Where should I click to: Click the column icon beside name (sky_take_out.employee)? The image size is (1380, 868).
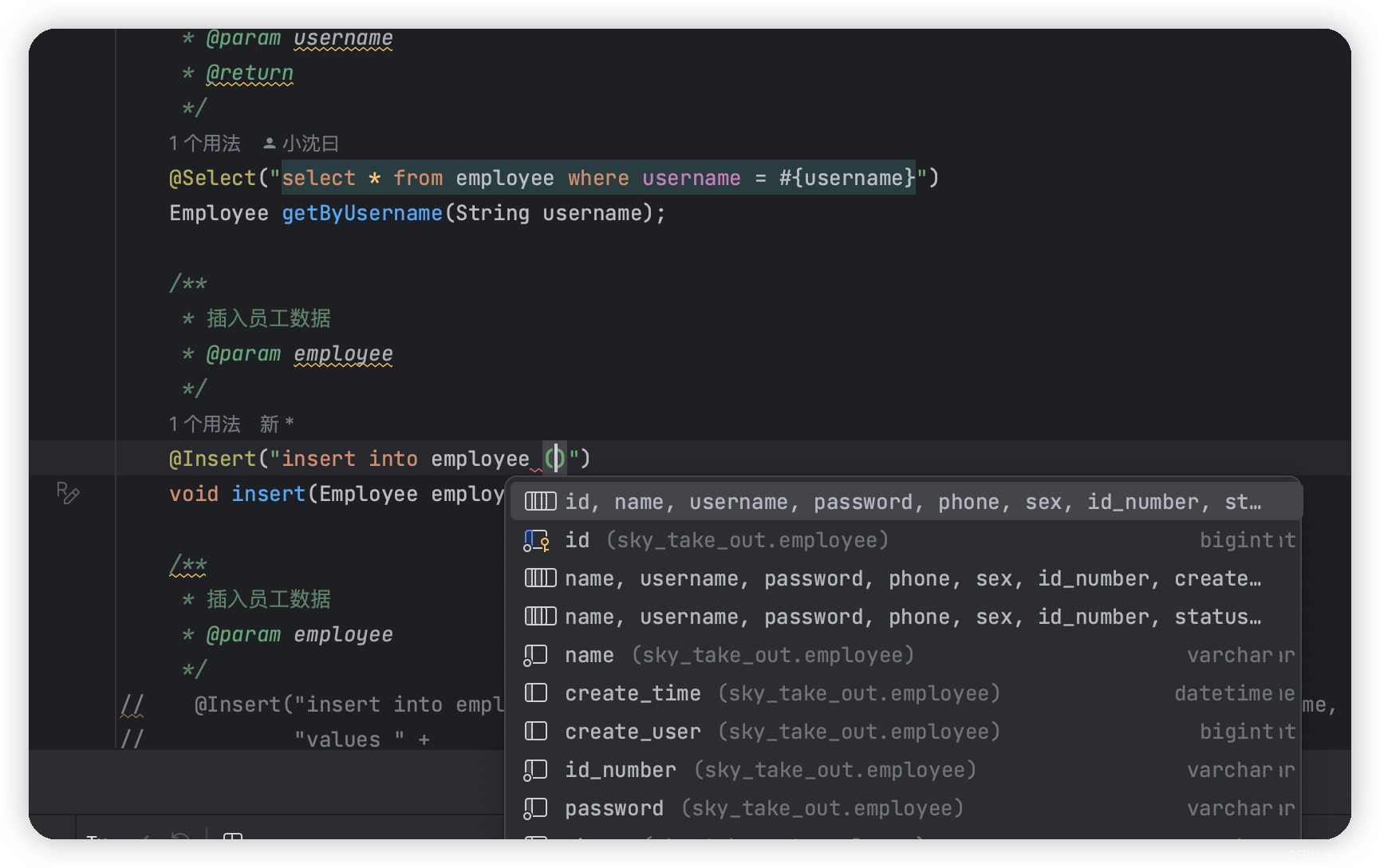pyautogui.click(x=535, y=656)
